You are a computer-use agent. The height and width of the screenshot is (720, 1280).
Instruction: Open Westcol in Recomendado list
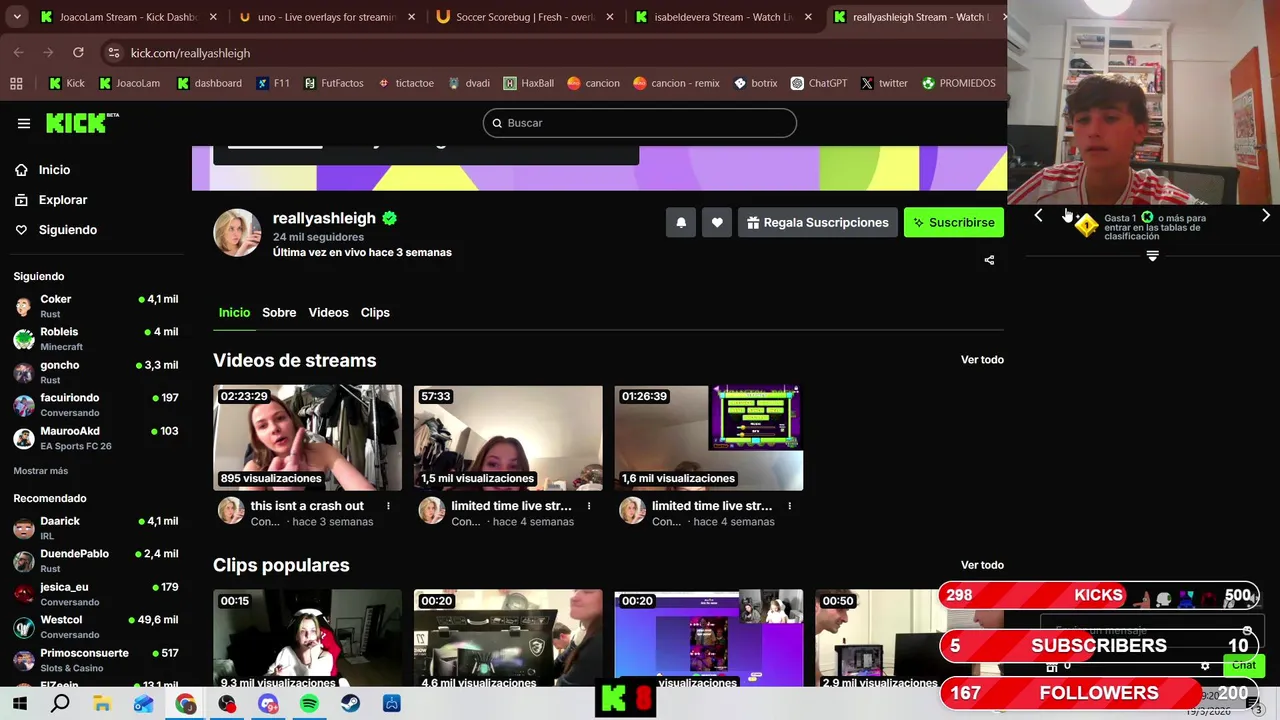(x=96, y=627)
